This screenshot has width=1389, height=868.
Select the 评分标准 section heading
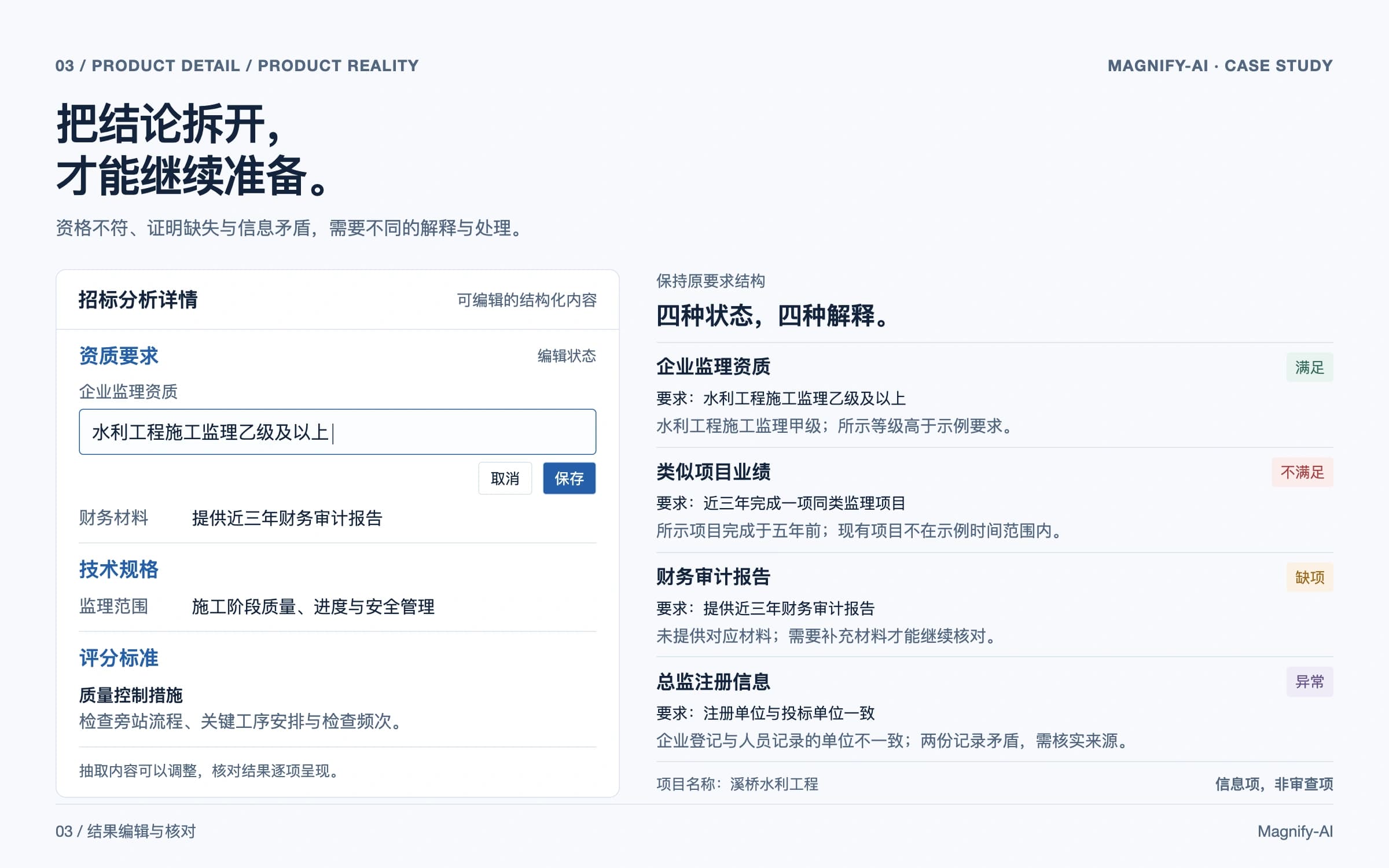coord(119,657)
